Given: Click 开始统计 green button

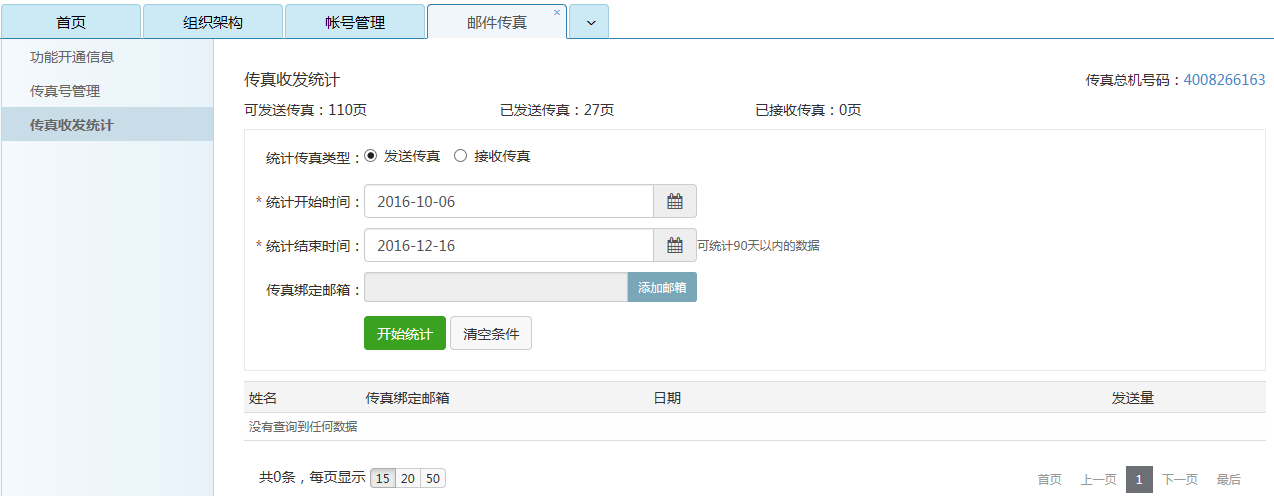Looking at the screenshot, I should 404,334.
